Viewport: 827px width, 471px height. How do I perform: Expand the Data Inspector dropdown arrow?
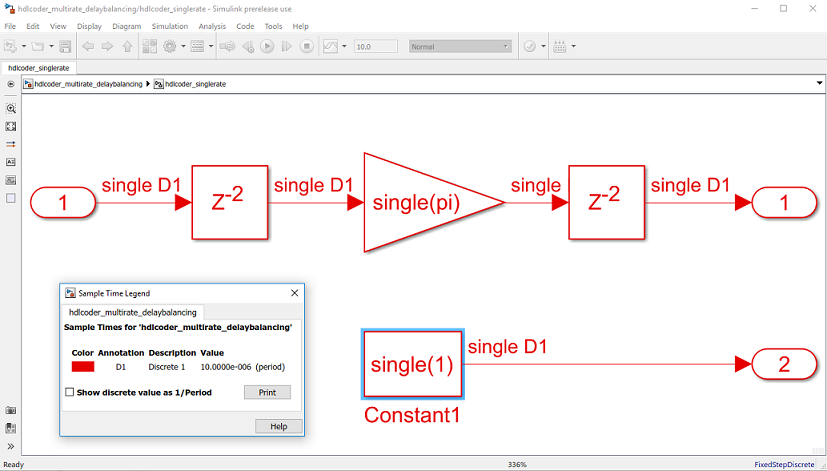(344, 46)
